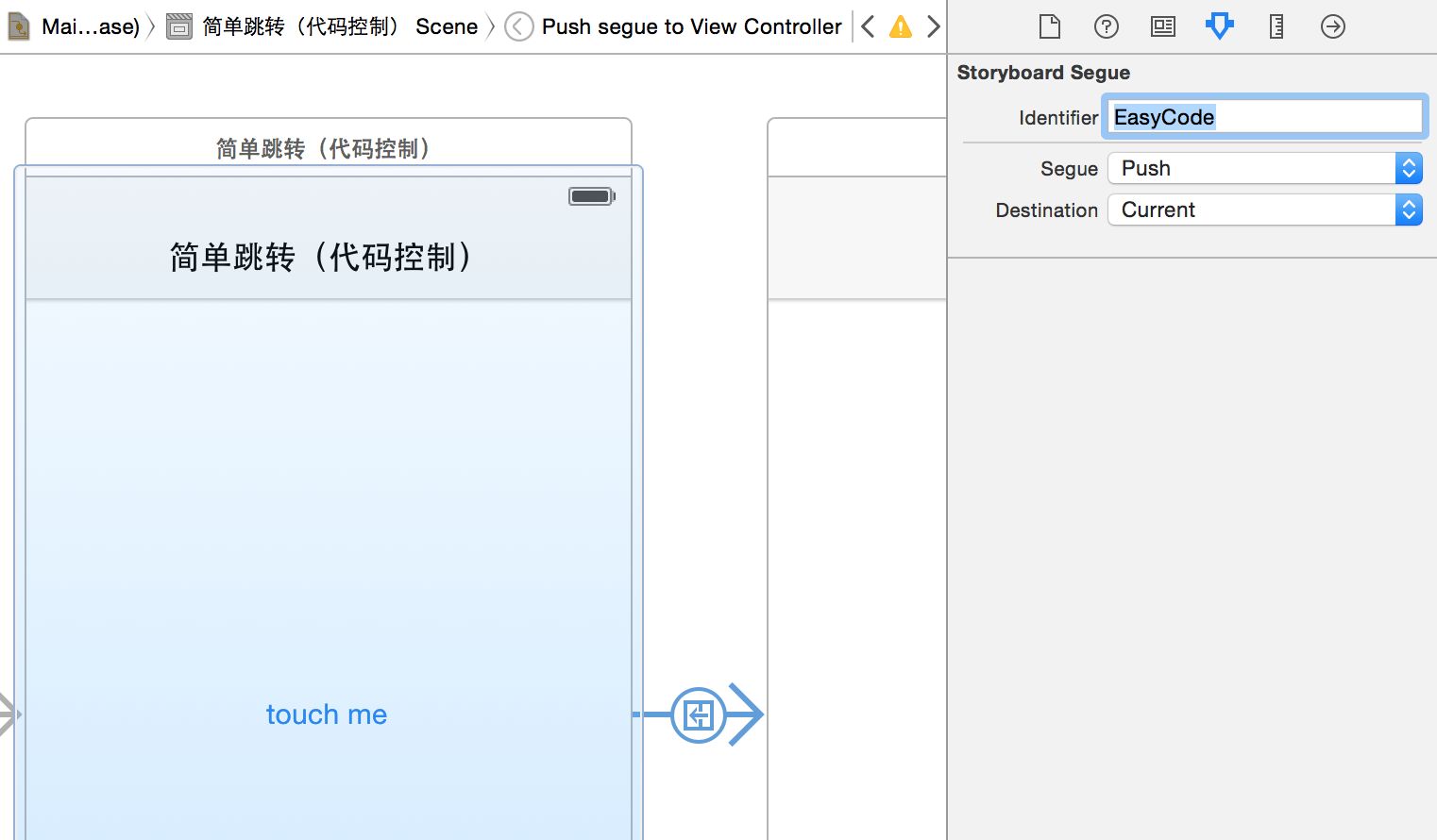Open the File inspector tab
Image resolution: width=1437 pixels, height=840 pixels.
[1050, 26]
